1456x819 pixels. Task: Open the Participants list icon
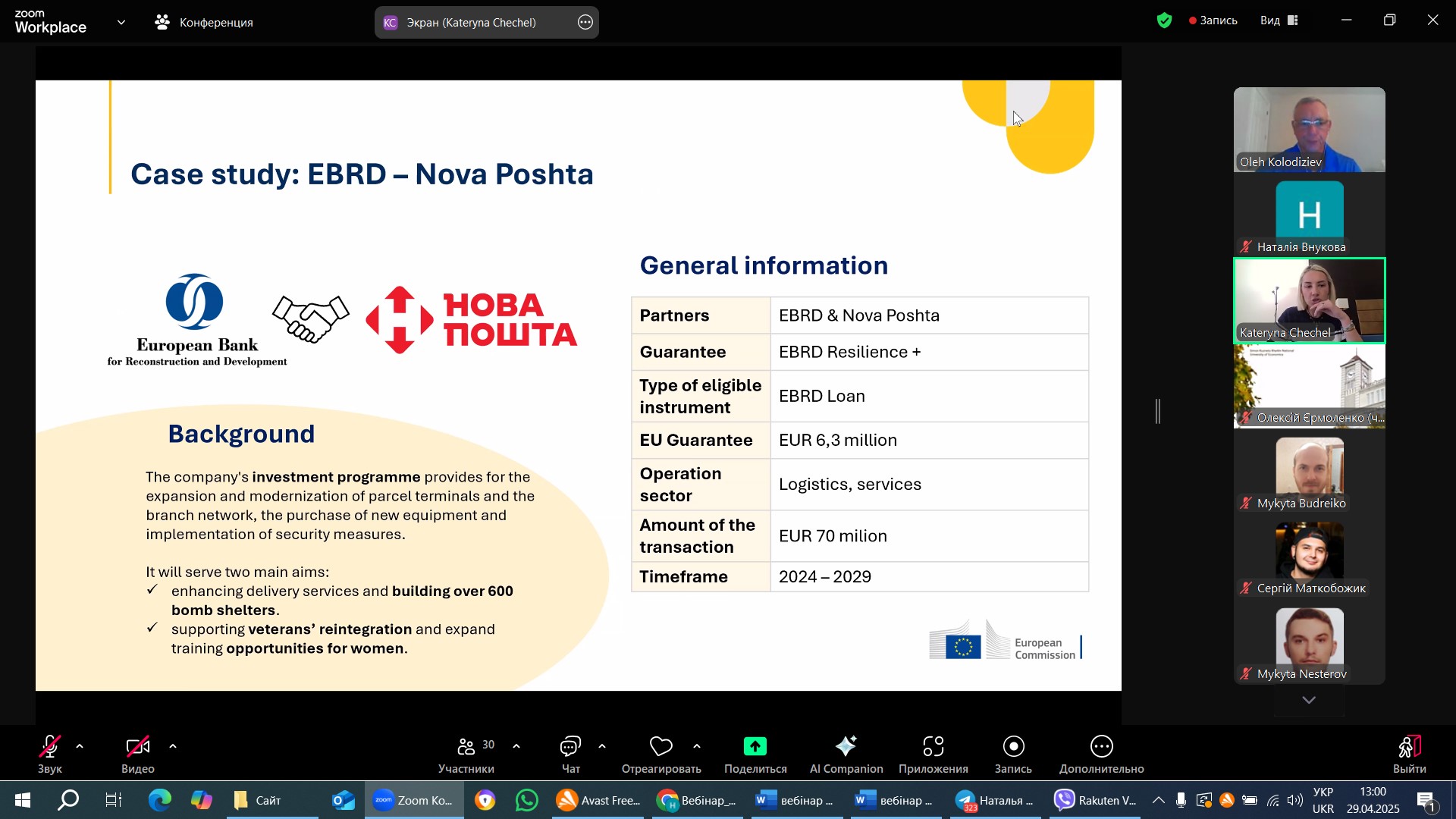(x=466, y=748)
